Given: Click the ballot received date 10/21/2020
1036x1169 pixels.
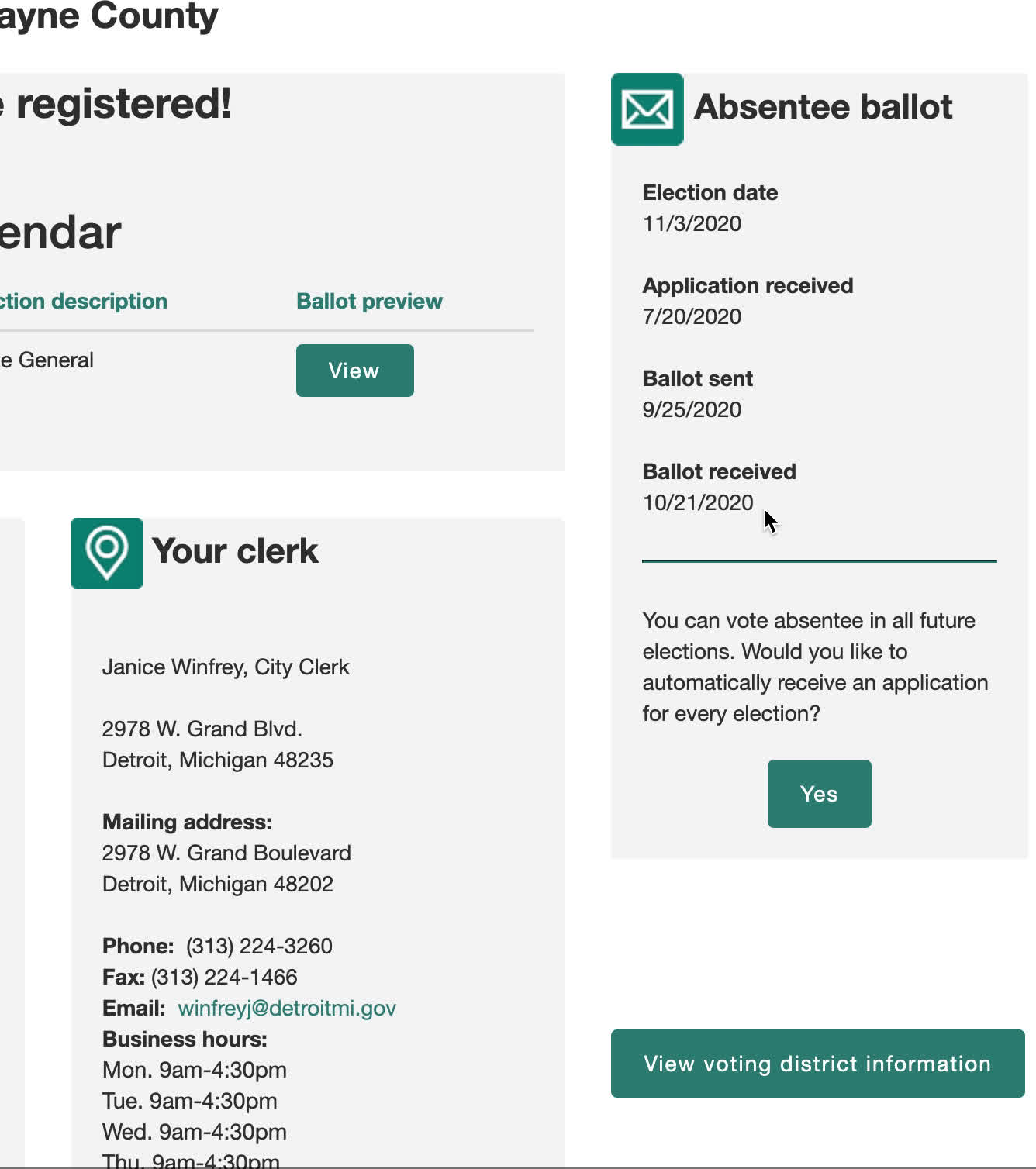Looking at the screenshot, I should 698,502.
